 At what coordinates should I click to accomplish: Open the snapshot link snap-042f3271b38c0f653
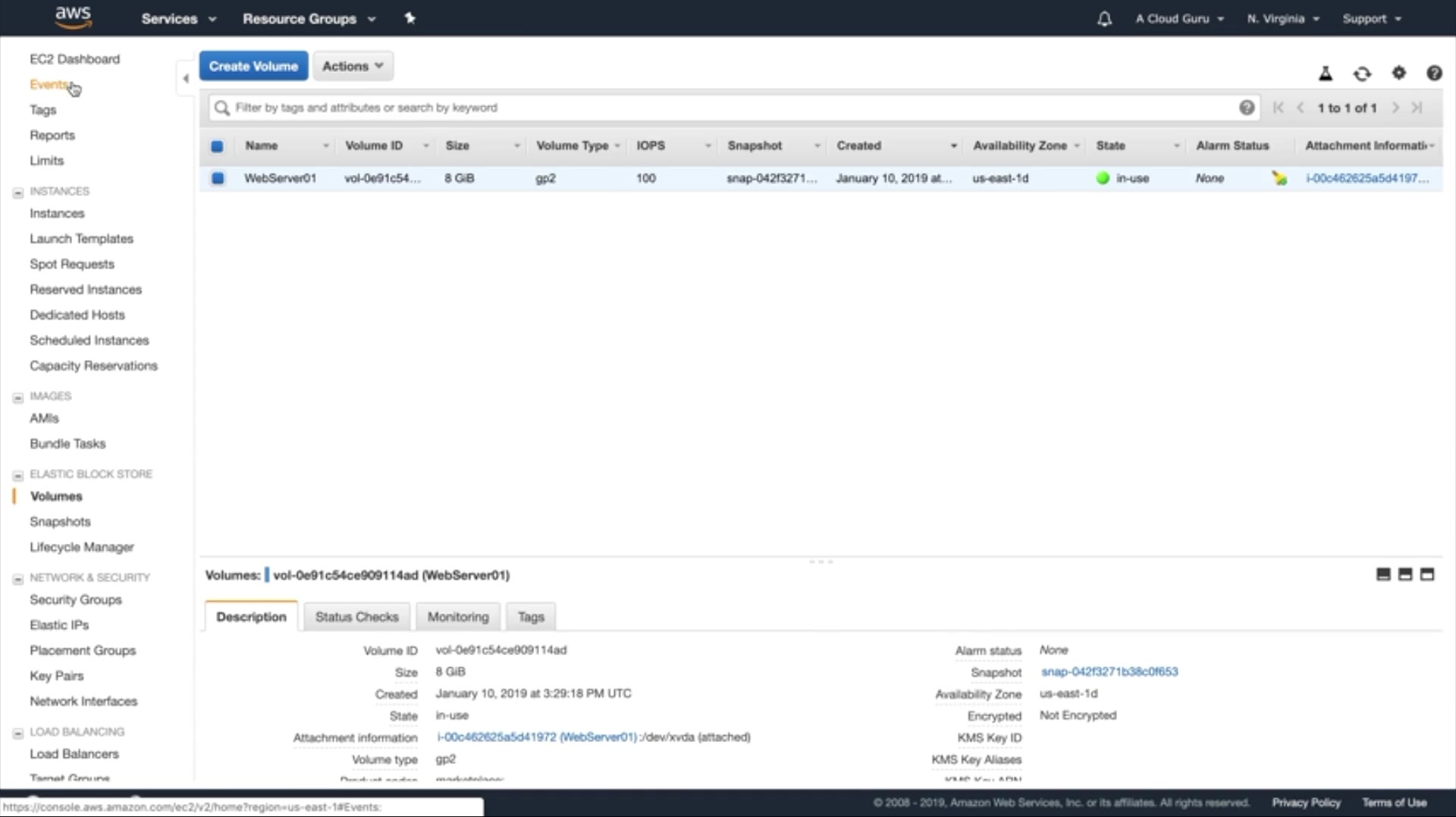(x=1109, y=671)
